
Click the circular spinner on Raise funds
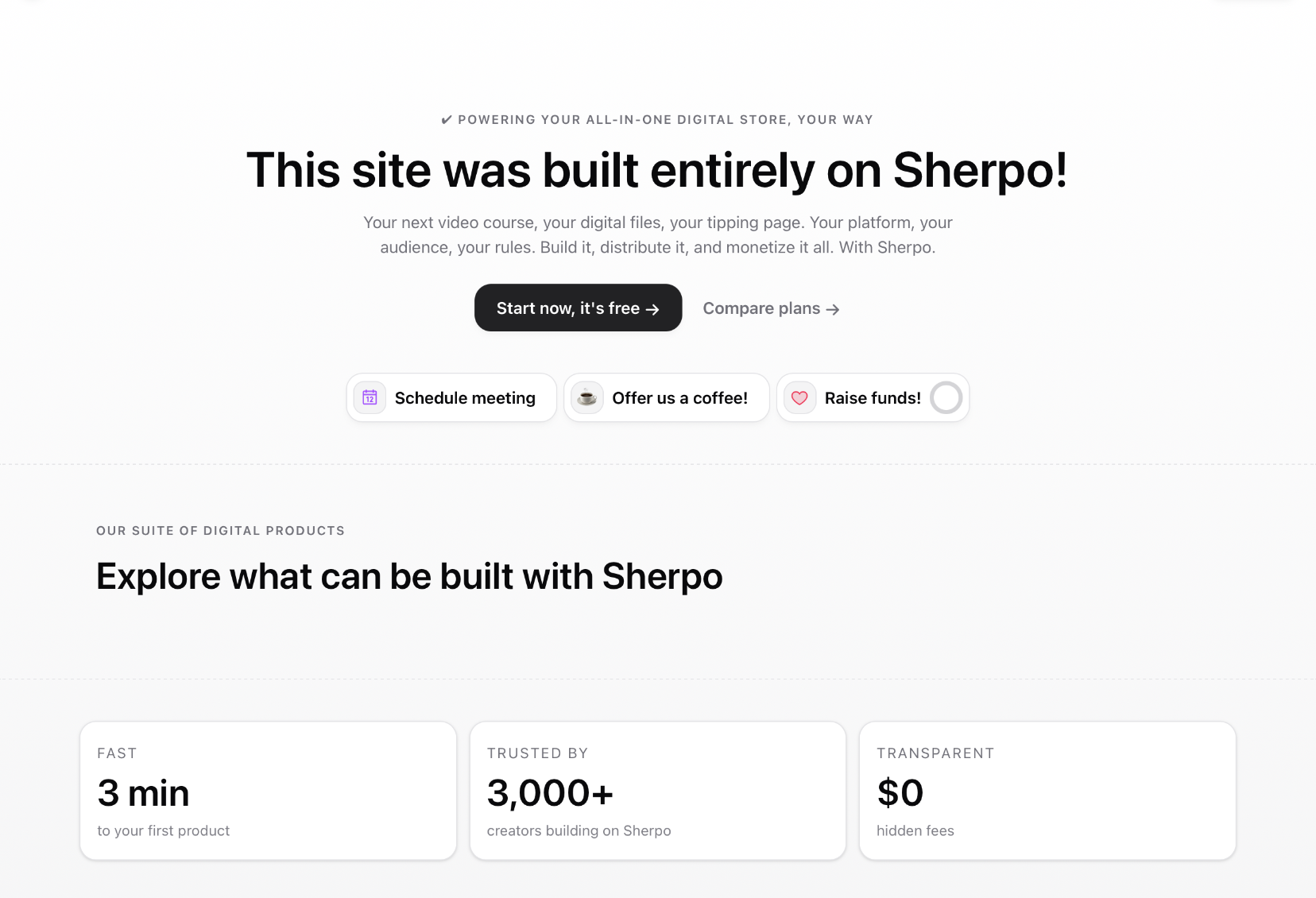[x=946, y=397]
